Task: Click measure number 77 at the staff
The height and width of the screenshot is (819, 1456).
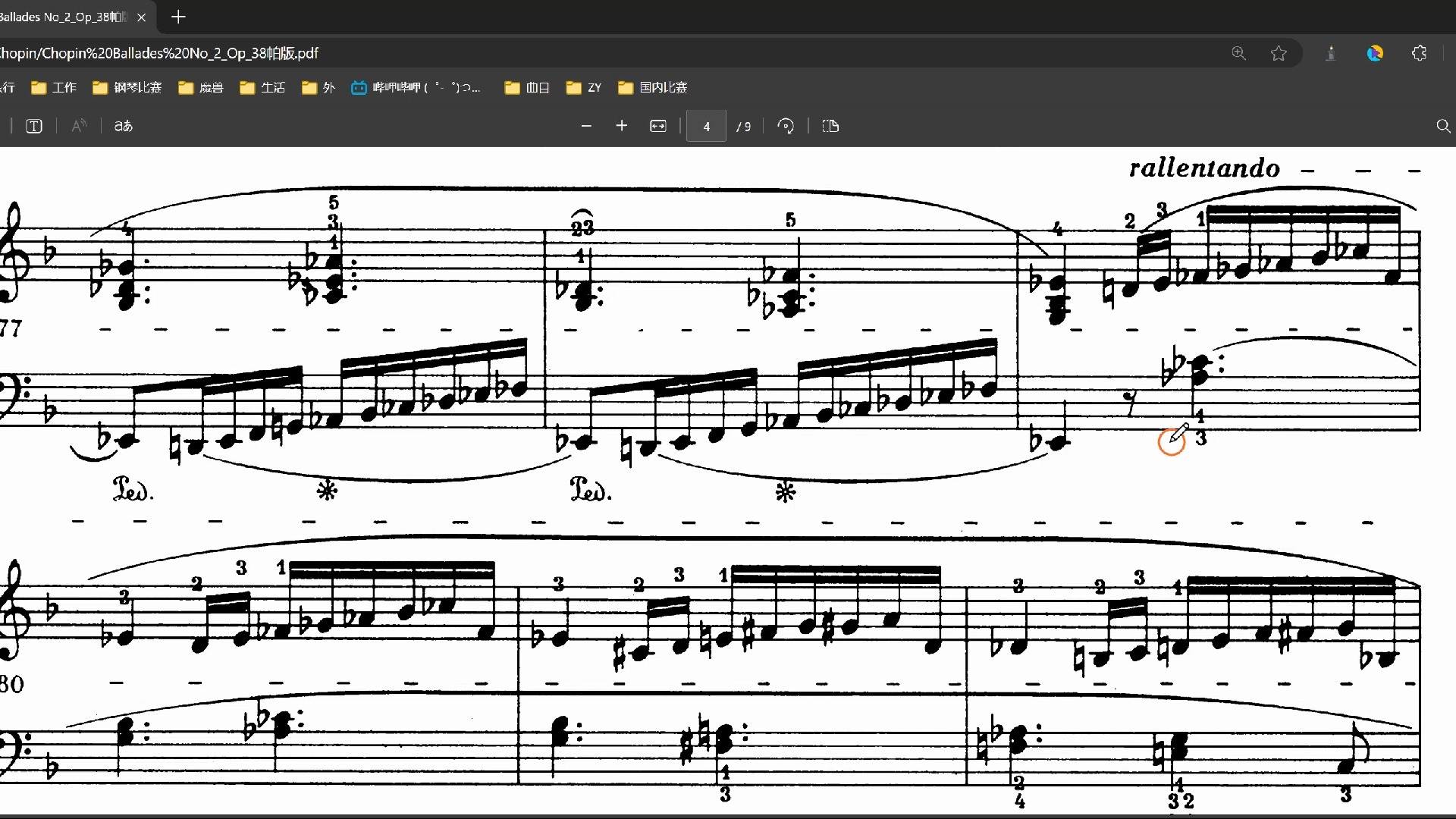Action: point(11,328)
